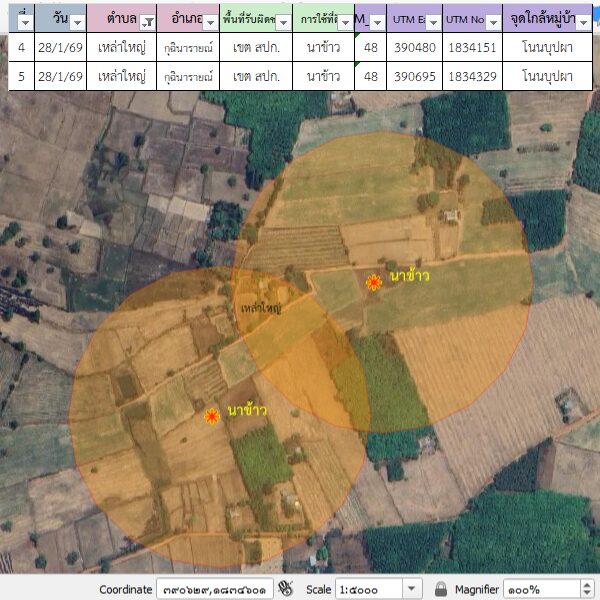Click the lower-left hotspot marker on the map
The width and height of the screenshot is (600, 600).
pyautogui.click(x=212, y=416)
